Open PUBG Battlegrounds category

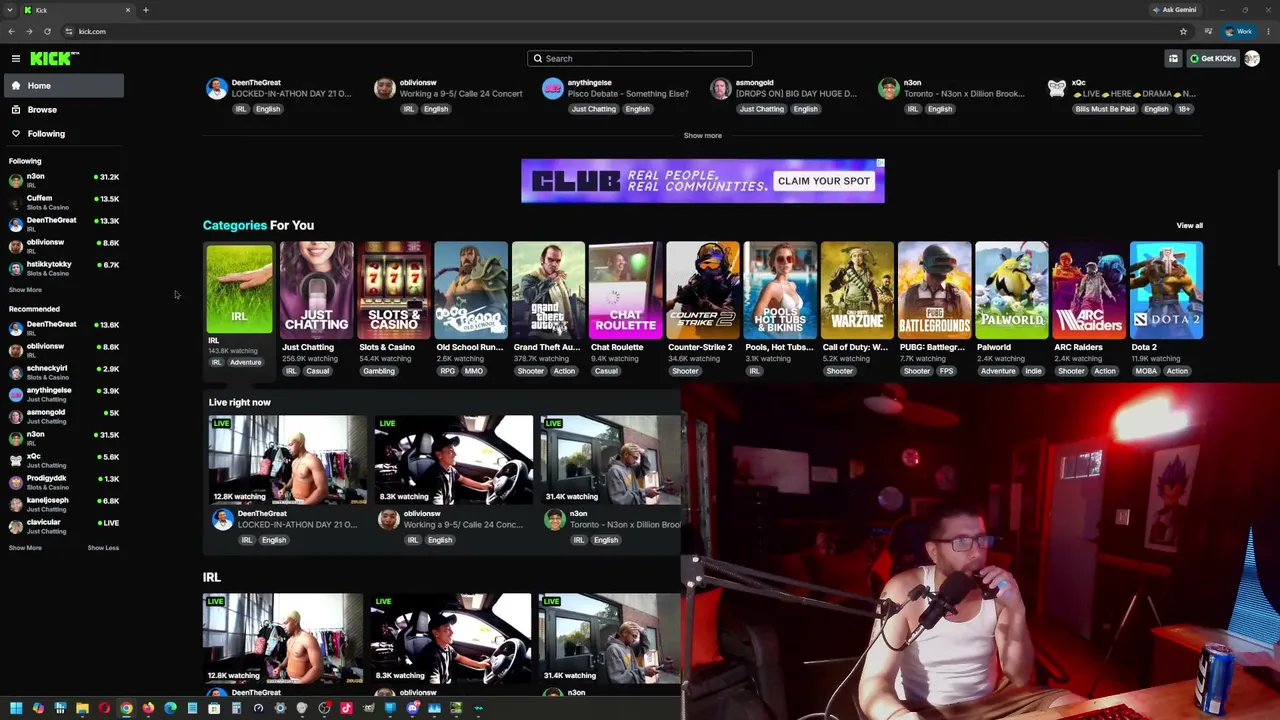(x=934, y=291)
